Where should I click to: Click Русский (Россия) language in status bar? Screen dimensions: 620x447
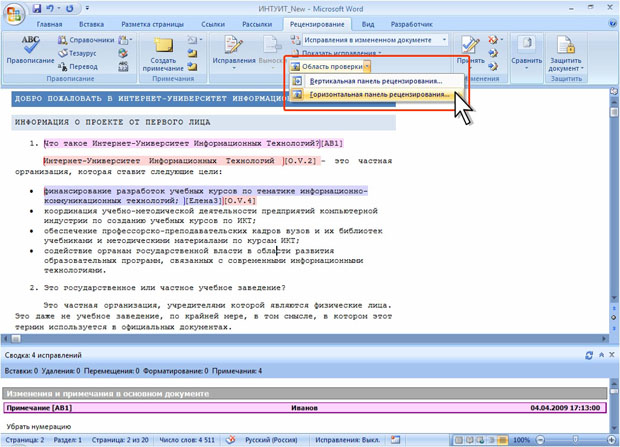[271, 440]
